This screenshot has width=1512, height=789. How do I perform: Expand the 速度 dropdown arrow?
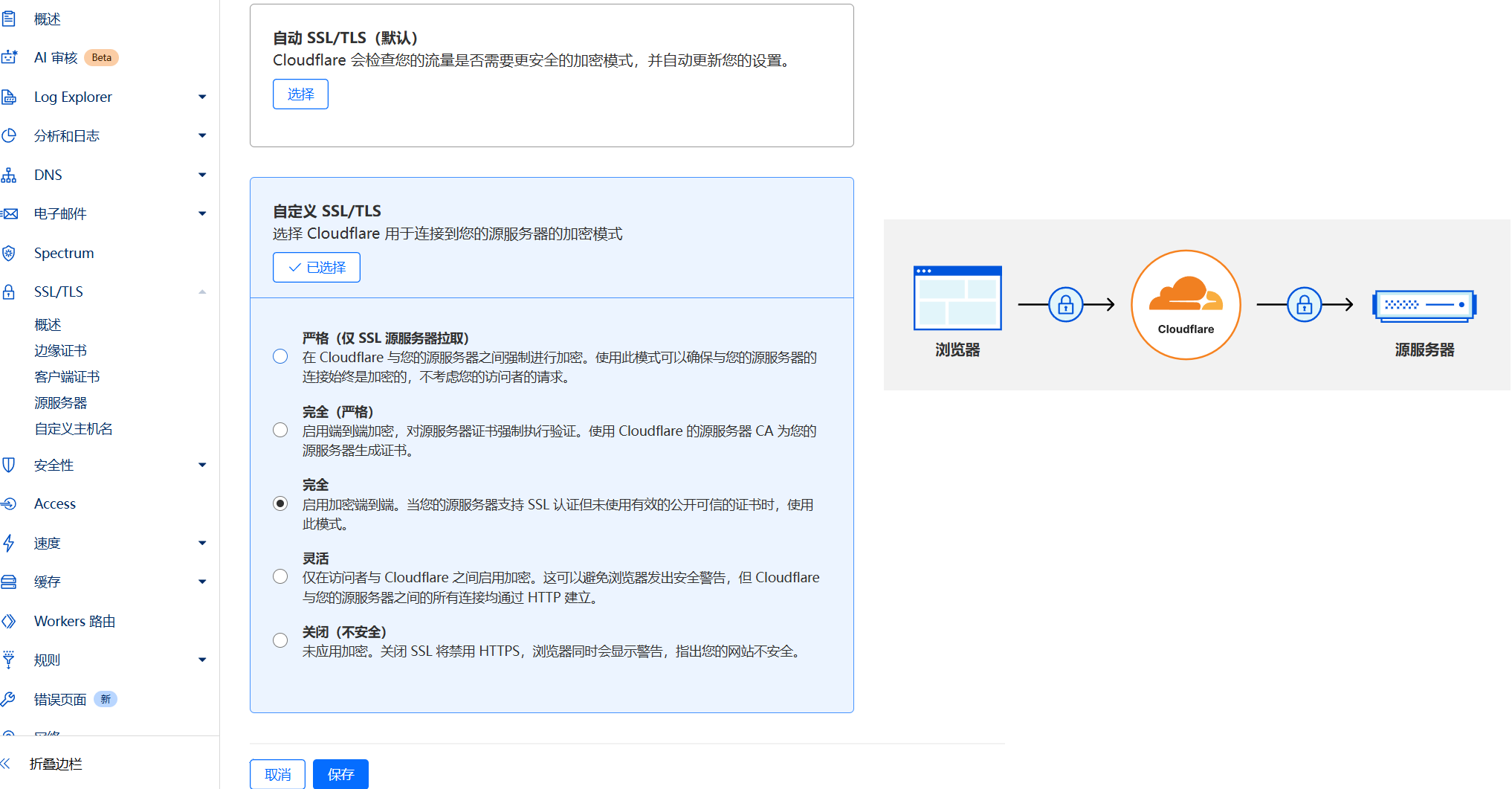pos(202,543)
